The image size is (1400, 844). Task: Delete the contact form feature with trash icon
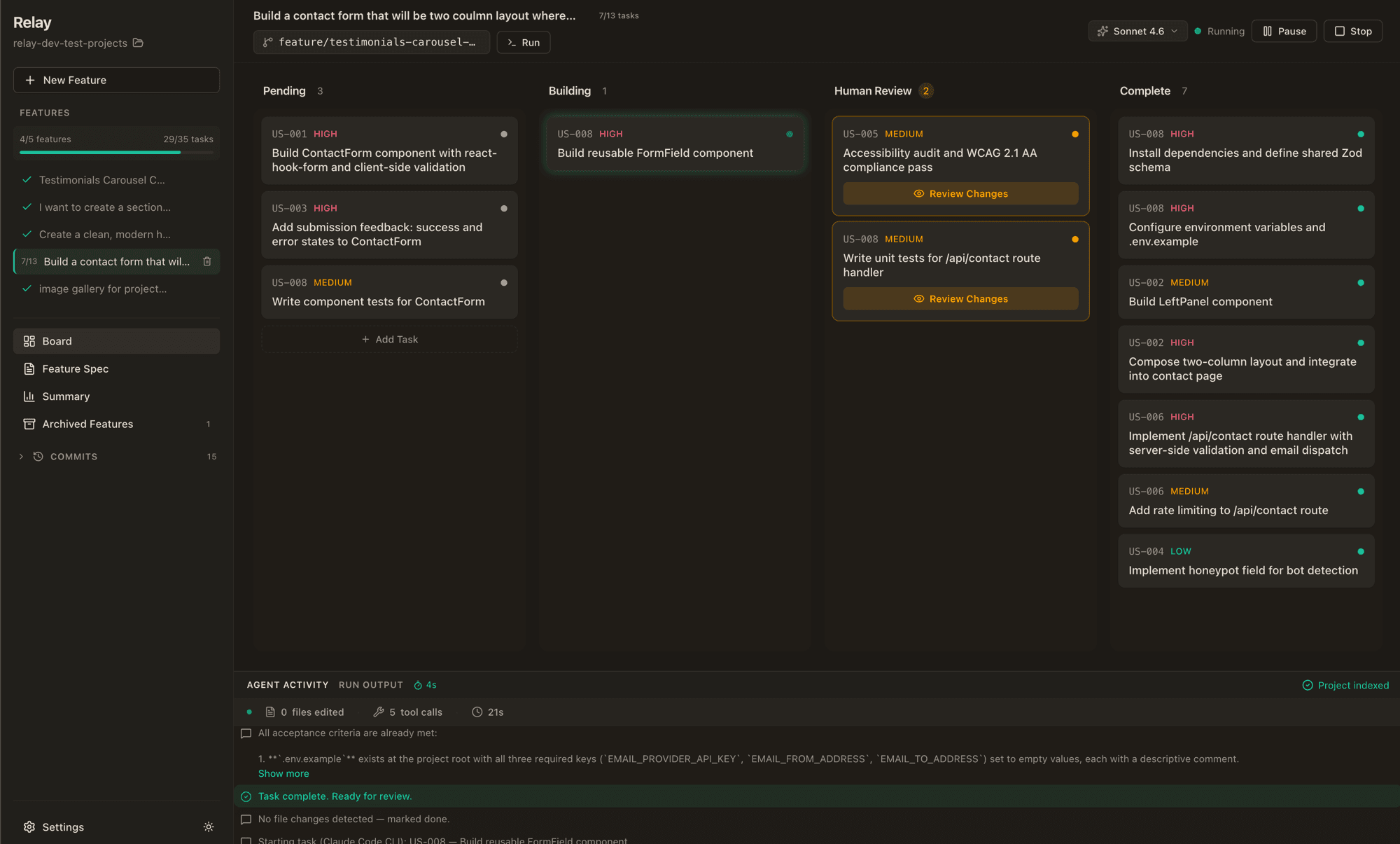pyautogui.click(x=207, y=261)
